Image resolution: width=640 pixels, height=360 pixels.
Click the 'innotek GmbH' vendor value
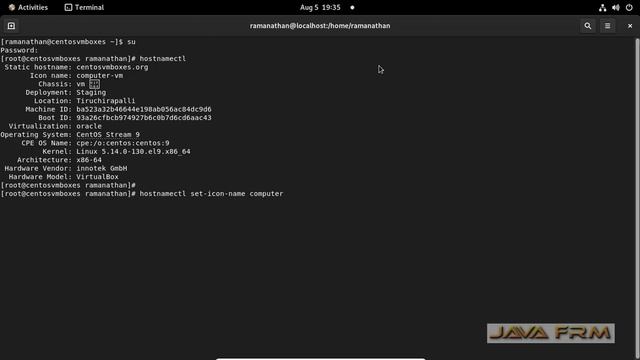(x=102, y=168)
